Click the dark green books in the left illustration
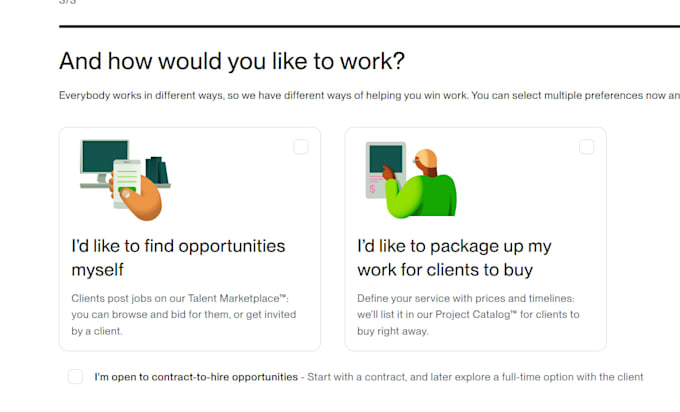Image resolution: width=680 pixels, height=412 pixels. [x=157, y=170]
